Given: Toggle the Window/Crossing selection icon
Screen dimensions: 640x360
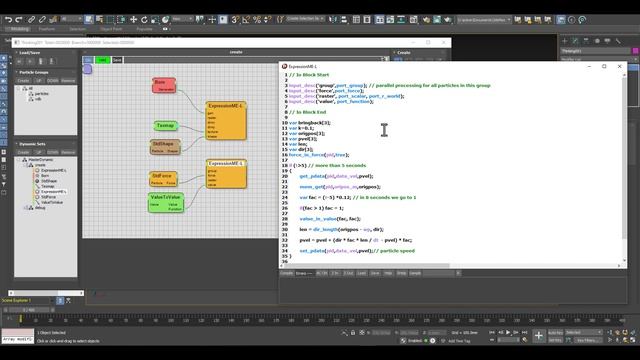Looking at the screenshot, I should point(121,19).
